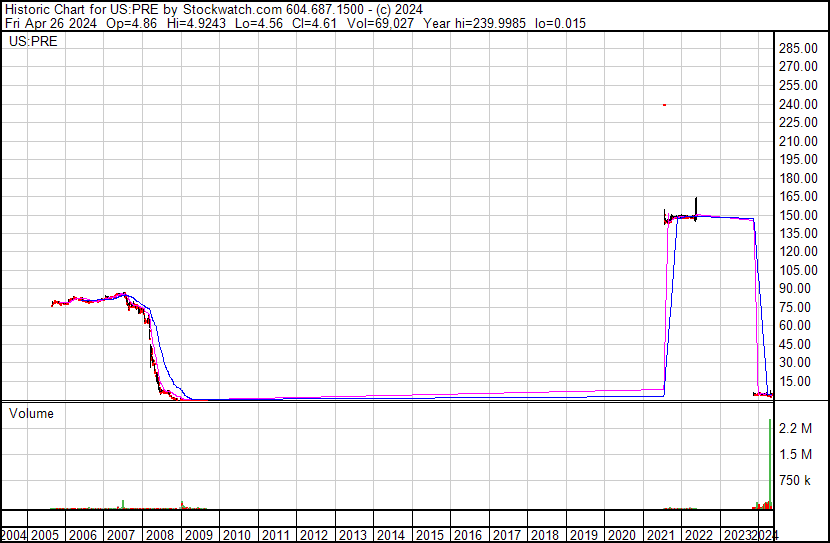Viewport: 830px width, 543px height.
Task: Select the 2018 year label on time axis
Action: tap(545, 535)
